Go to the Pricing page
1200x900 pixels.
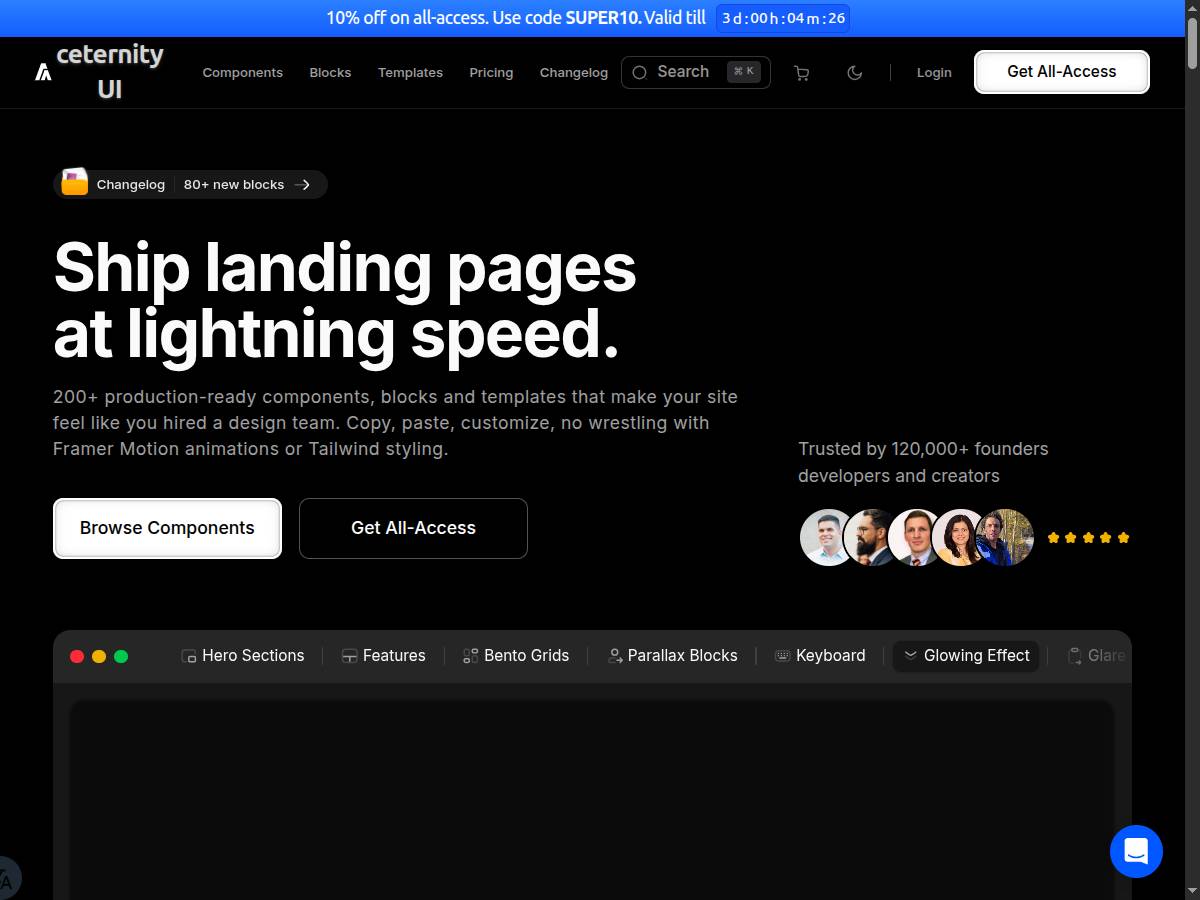491,73
